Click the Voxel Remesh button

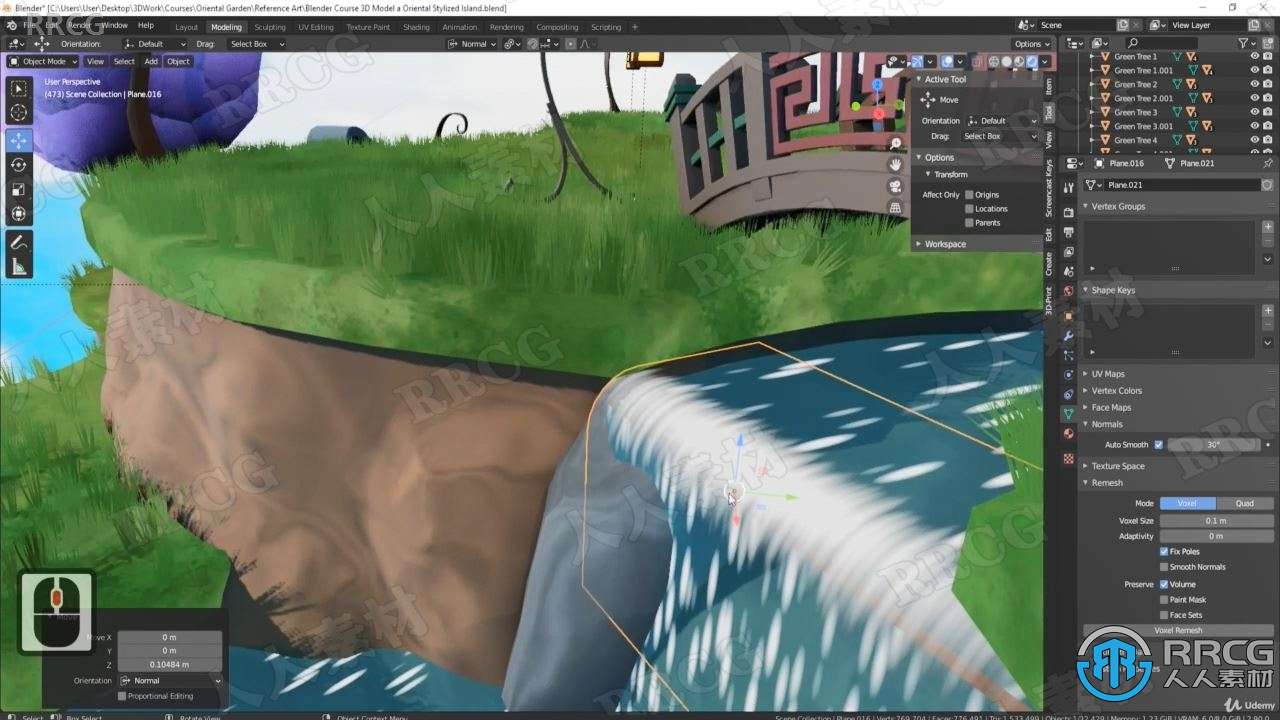1178,631
